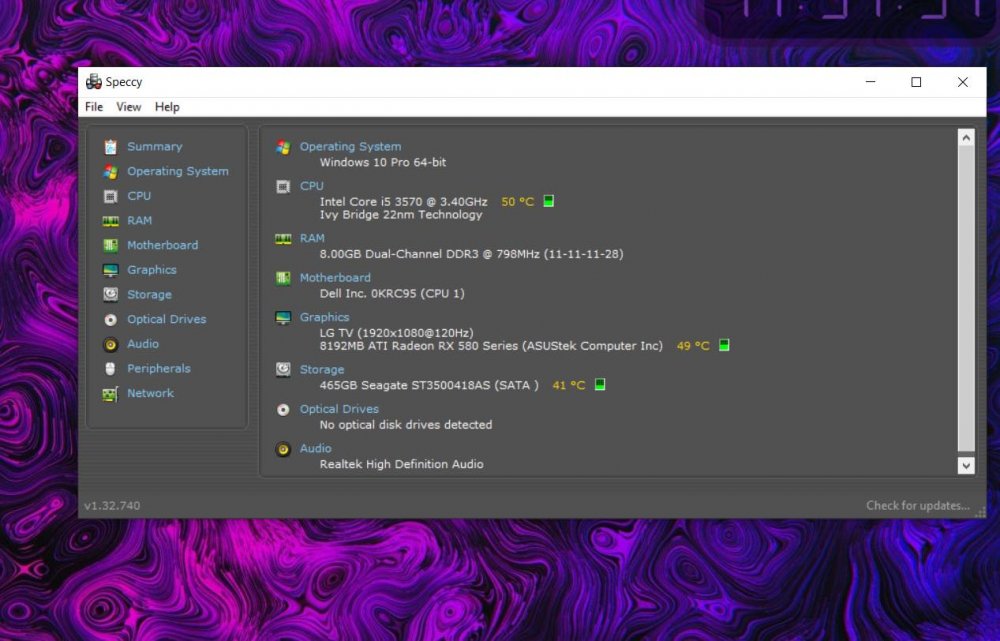Click the Network card icon in sidebar

110,394
